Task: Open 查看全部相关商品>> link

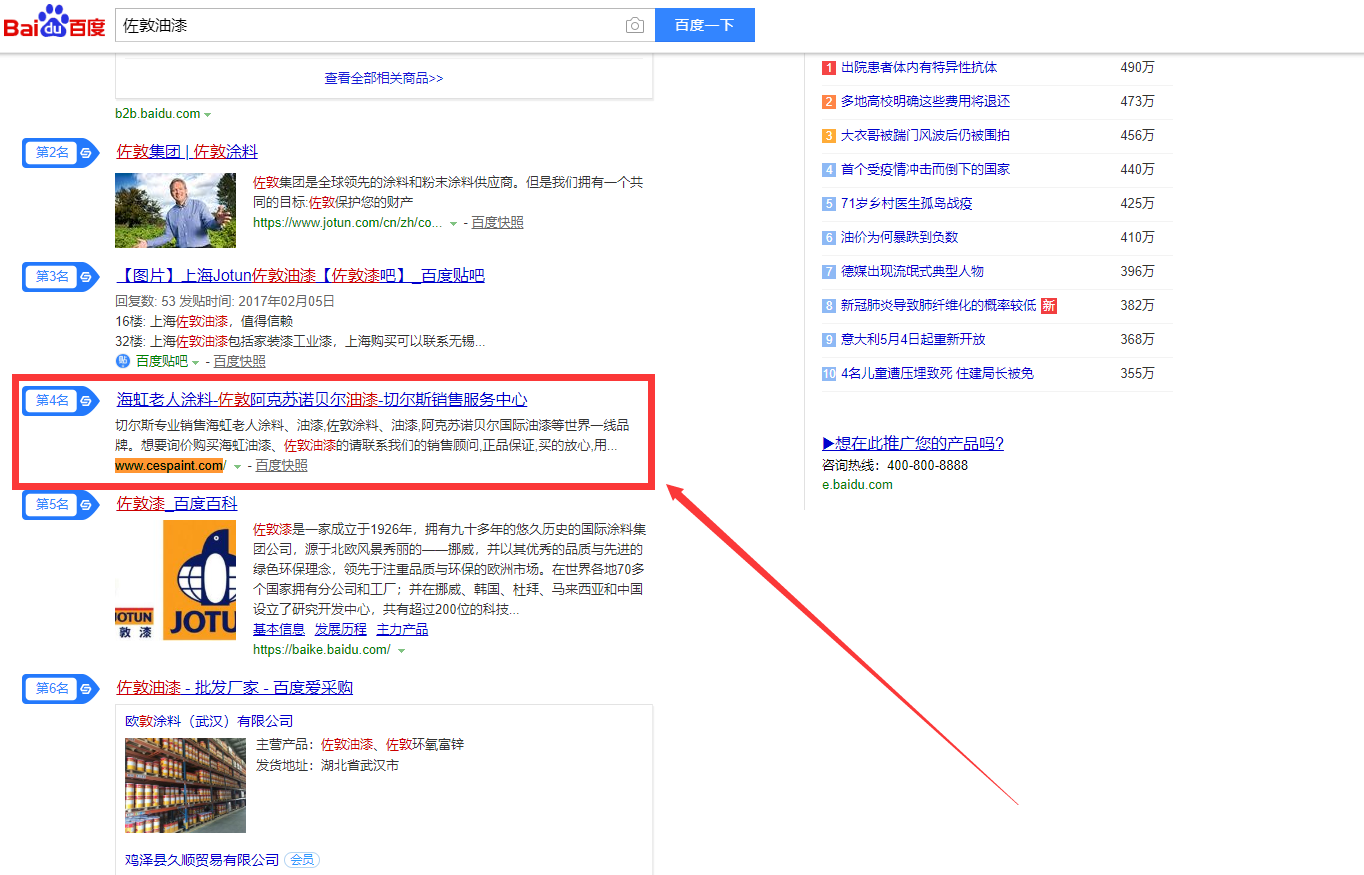Action: [x=384, y=78]
